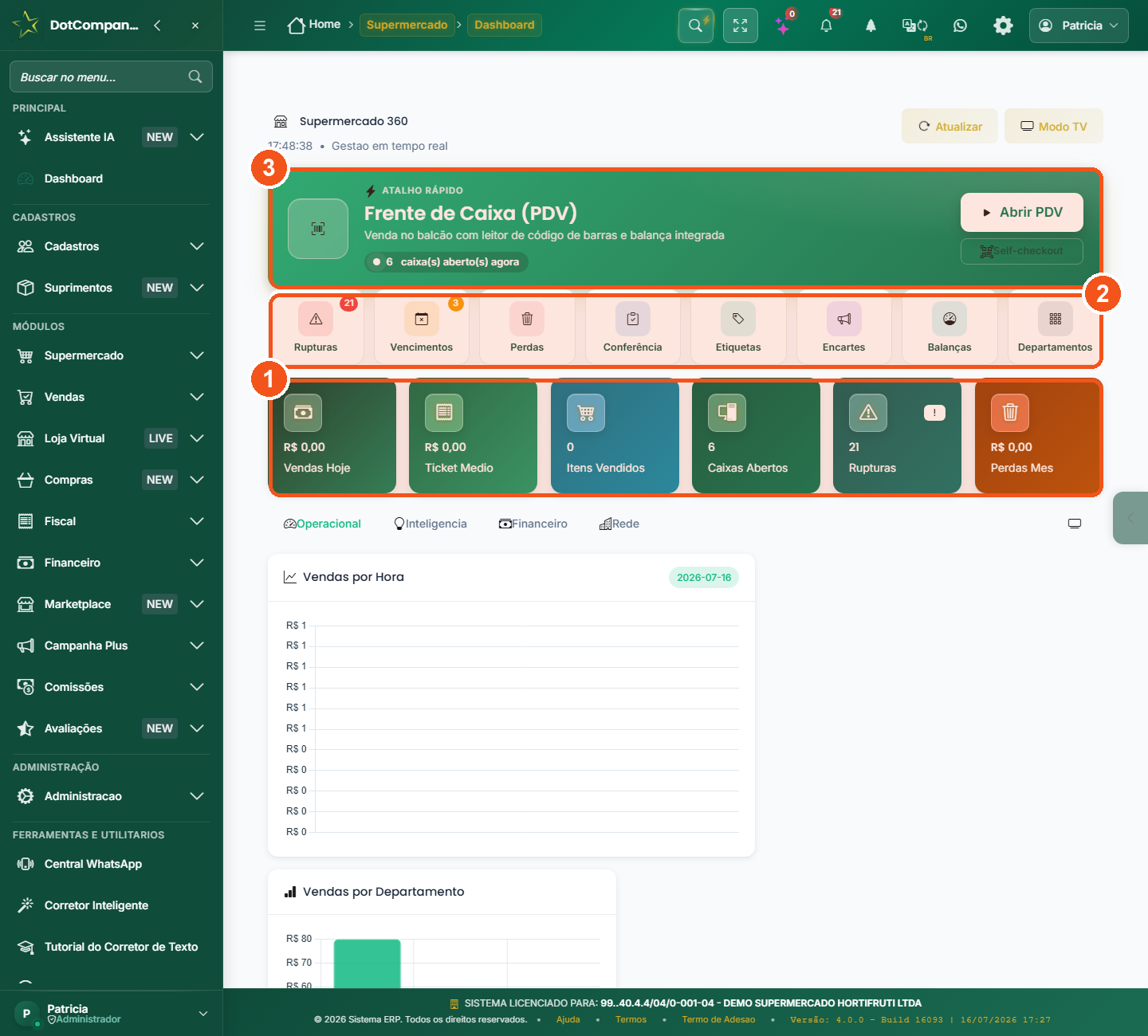Open the Rupturas quick shortcut tile
The width and height of the screenshot is (1148, 1036).
point(316,328)
